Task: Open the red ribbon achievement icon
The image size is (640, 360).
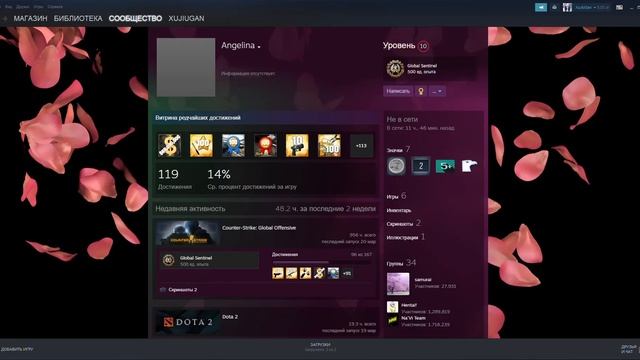Action: (265, 146)
